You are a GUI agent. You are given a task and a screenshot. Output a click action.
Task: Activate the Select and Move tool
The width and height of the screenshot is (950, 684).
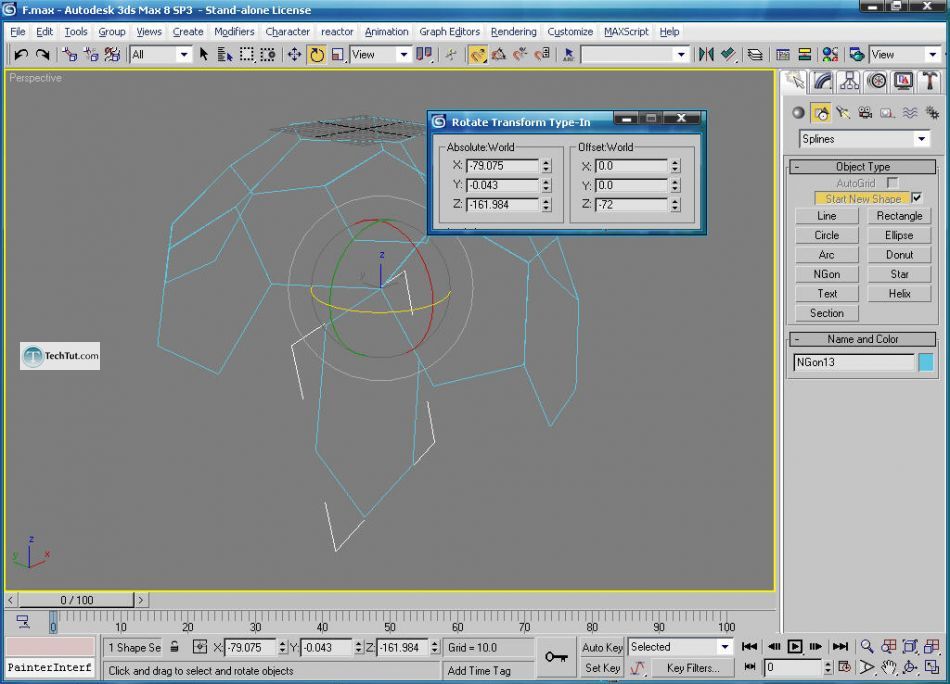tap(294, 55)
